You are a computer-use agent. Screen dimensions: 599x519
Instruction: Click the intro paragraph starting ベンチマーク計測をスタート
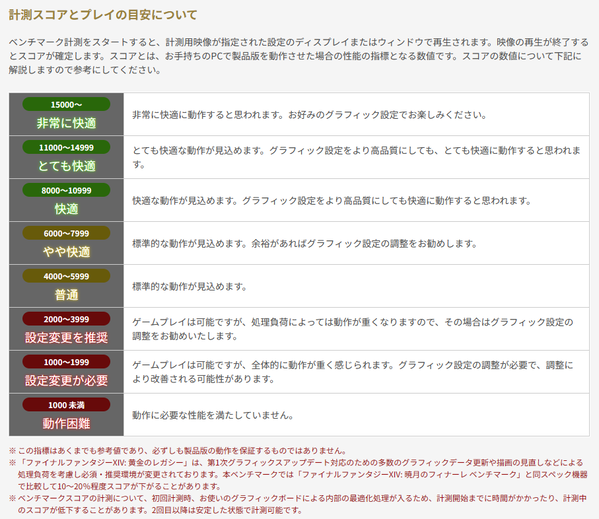(x=299, y=56)
